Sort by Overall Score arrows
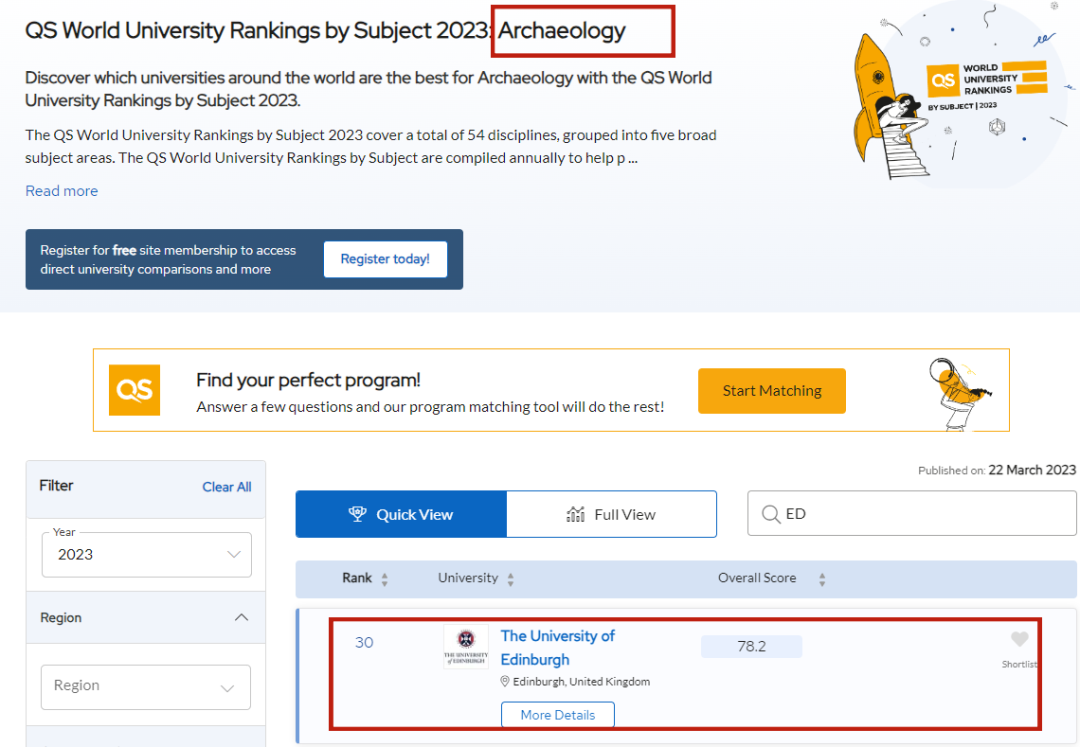 coord(822,580)
